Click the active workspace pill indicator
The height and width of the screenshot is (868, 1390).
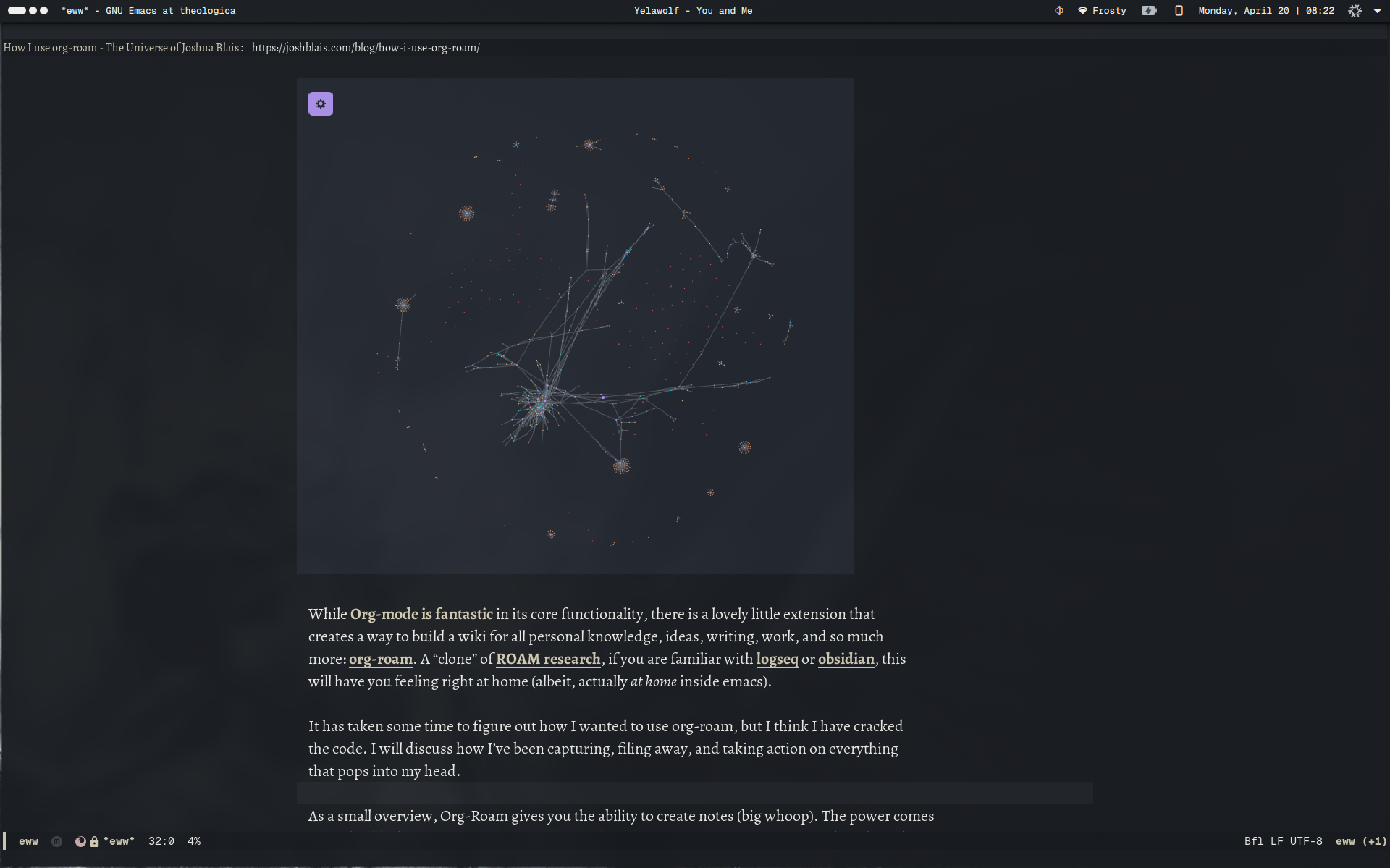17,11
